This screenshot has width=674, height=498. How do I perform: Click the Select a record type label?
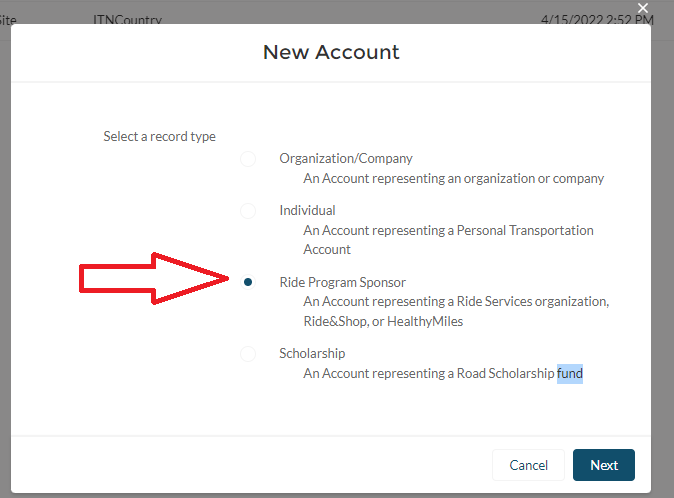159,136
